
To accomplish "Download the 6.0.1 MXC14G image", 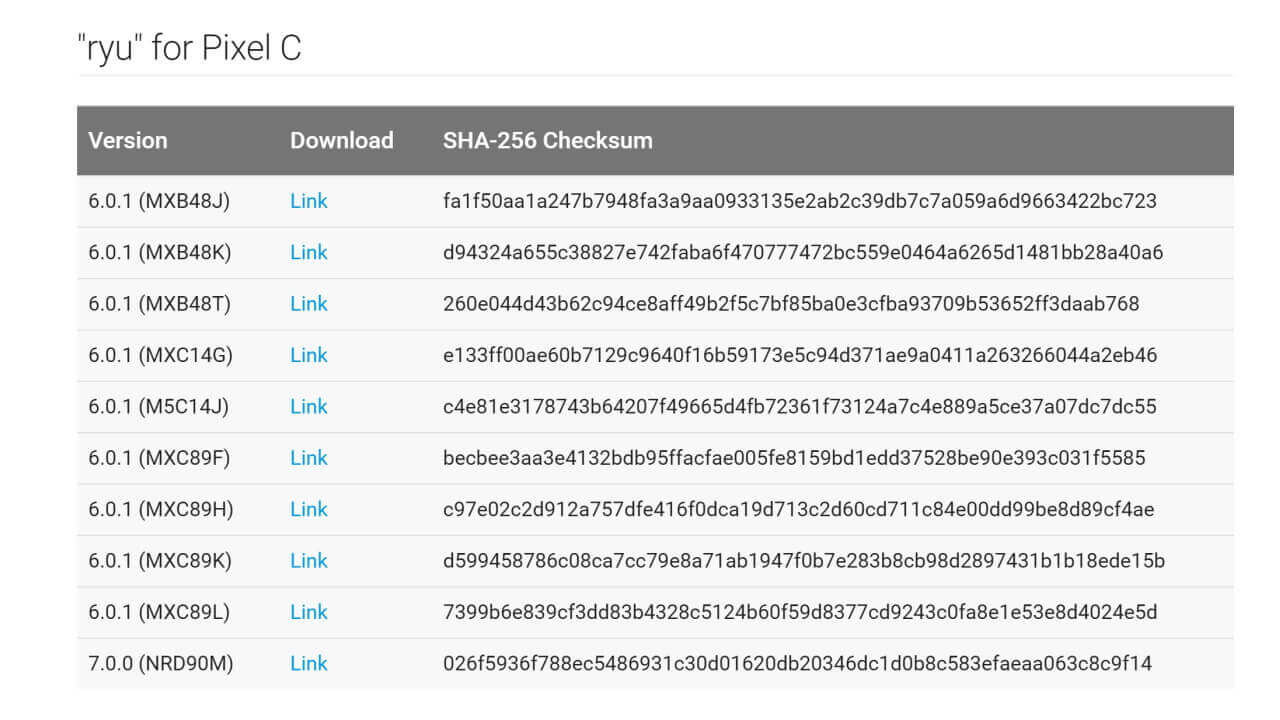I will tap(308, 355).
